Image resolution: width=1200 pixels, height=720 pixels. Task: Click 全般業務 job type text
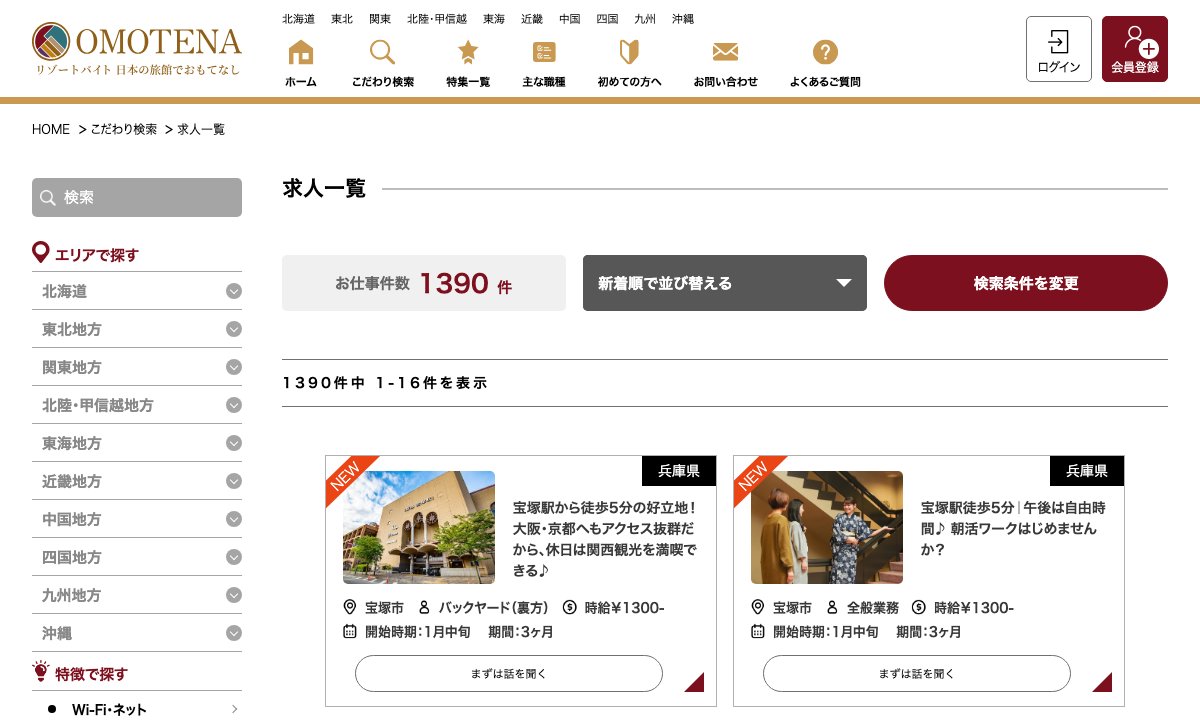coord(873,607)
